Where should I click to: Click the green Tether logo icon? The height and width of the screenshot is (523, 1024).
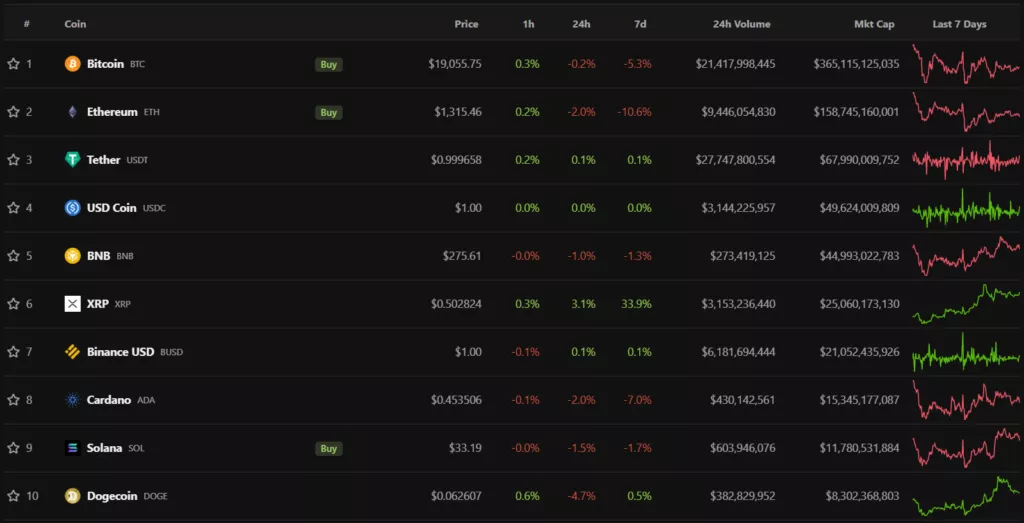coord(72,160)
